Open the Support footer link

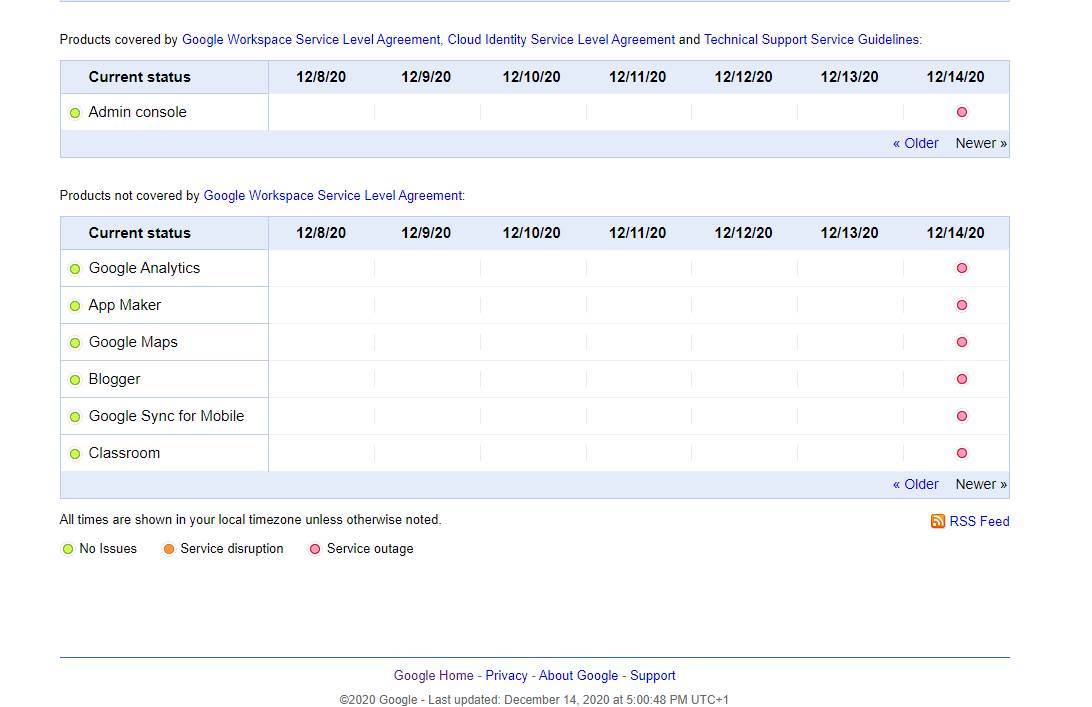(x=652, y=676)
